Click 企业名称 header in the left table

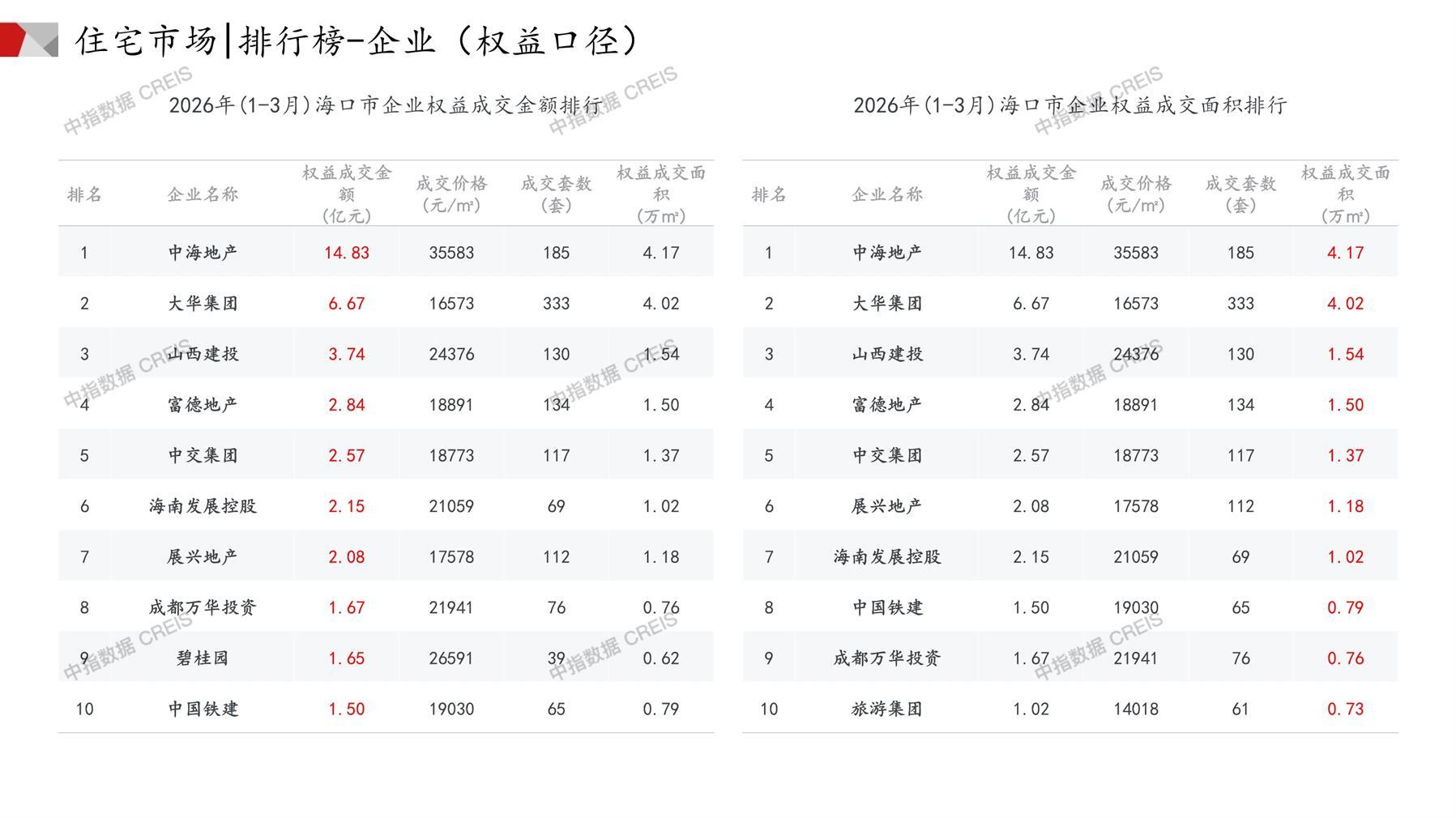203,194
